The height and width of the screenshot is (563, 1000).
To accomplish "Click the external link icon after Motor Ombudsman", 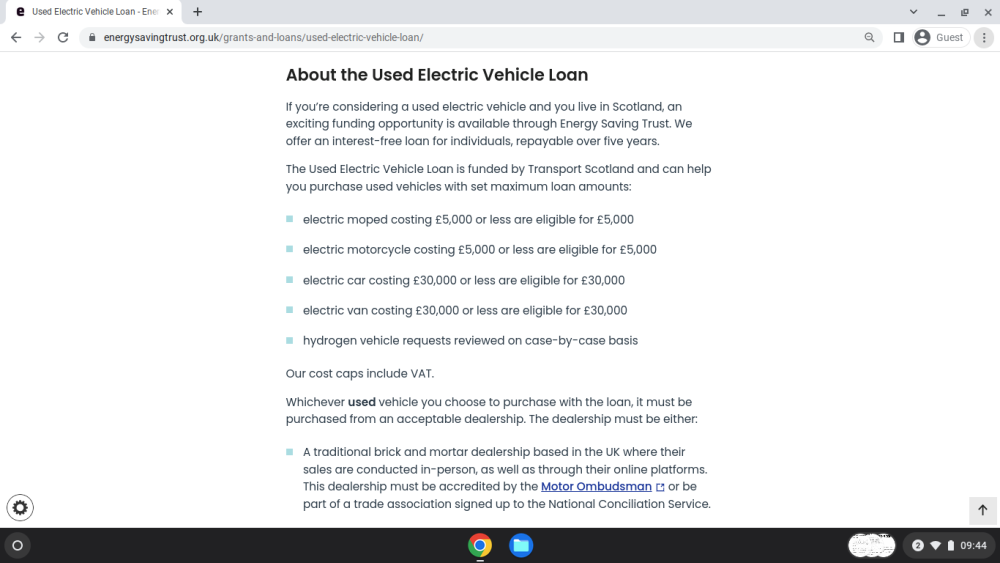I will click(660, 487).
